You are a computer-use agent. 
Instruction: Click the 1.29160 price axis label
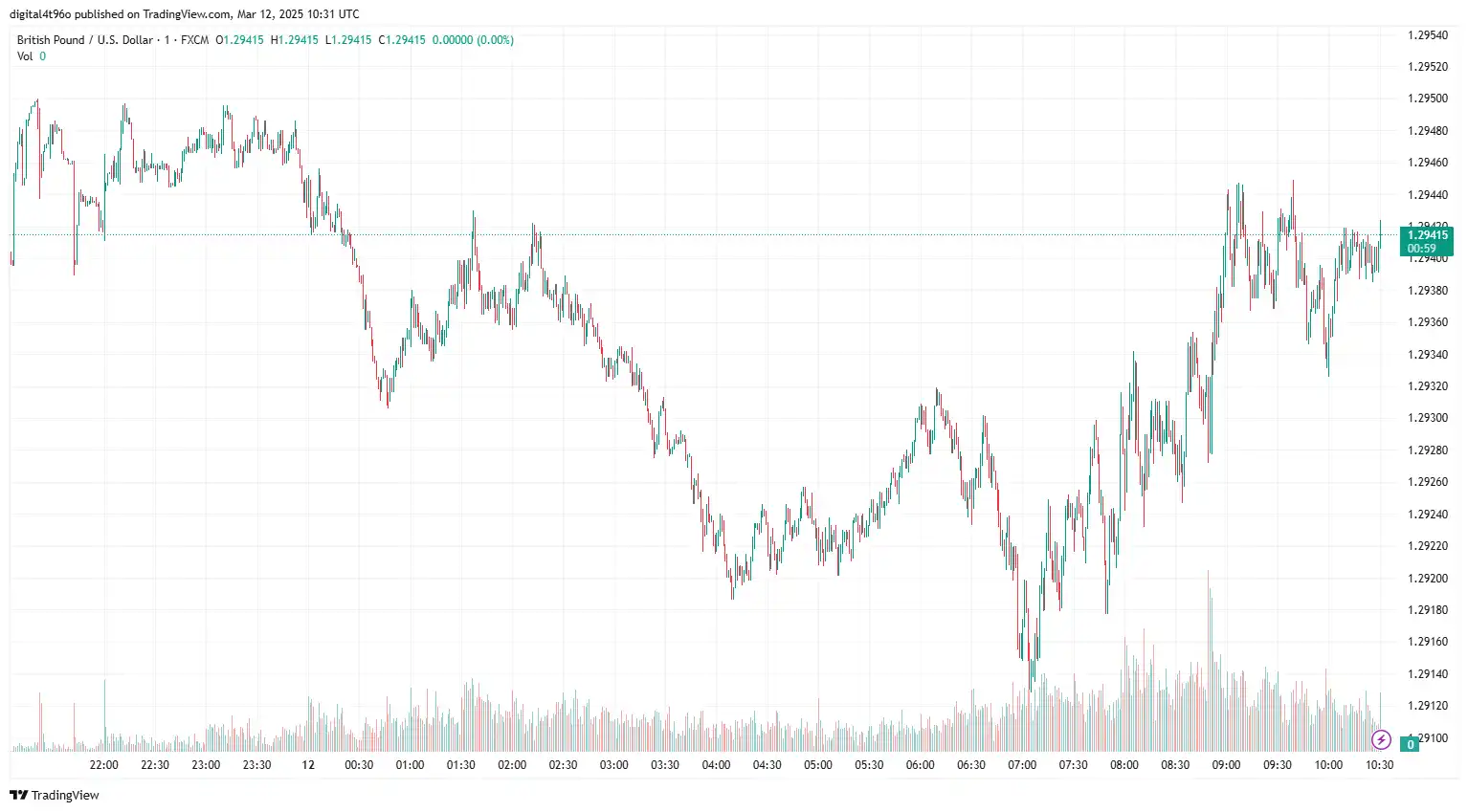1428,642
